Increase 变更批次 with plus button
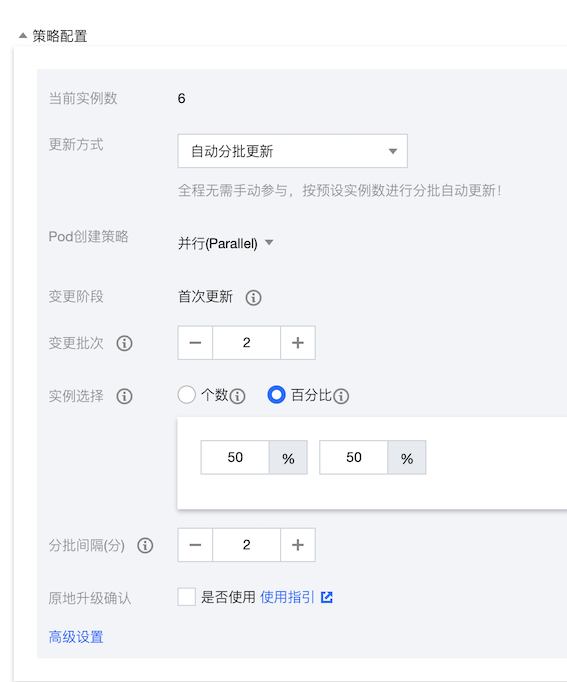 point(298,343)
